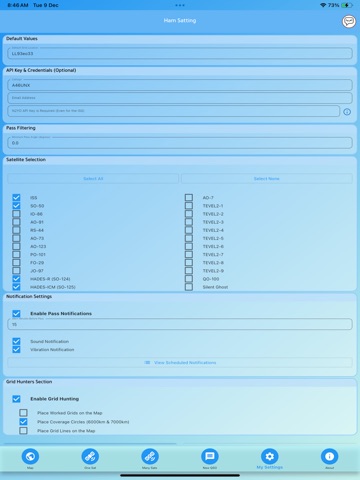Check the TEVEL2-7 satellite checkbox

[189, 254]
